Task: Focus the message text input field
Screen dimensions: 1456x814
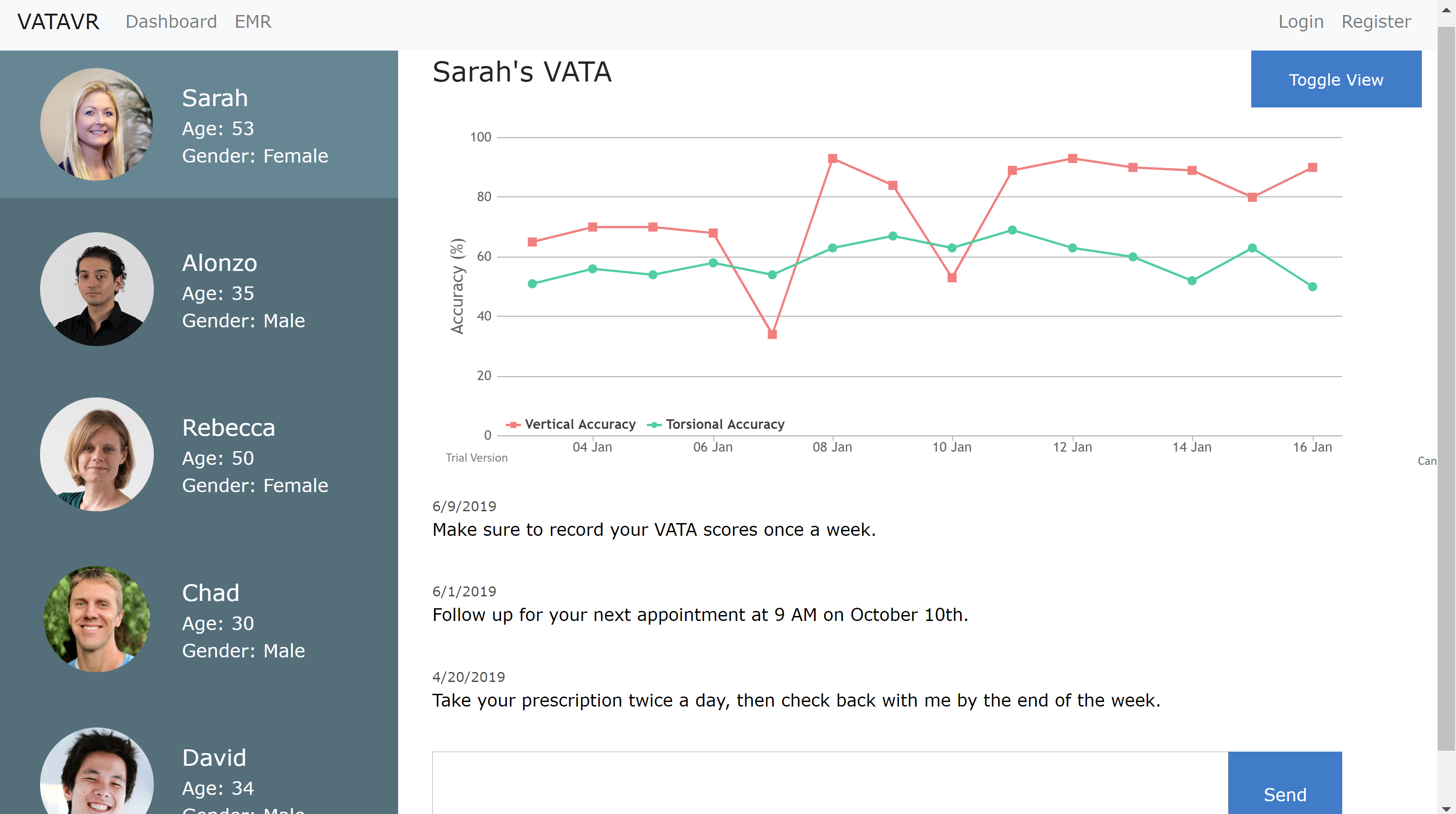Action: click(829, 783)
